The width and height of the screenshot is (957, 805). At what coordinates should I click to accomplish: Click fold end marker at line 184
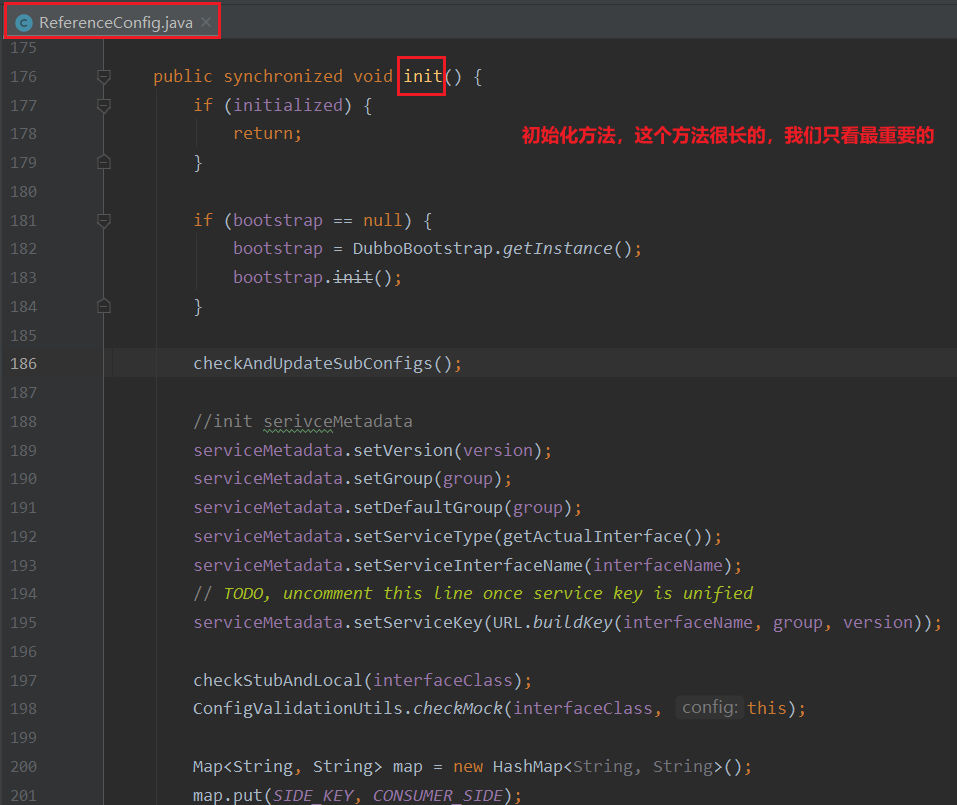coord(104,306)
